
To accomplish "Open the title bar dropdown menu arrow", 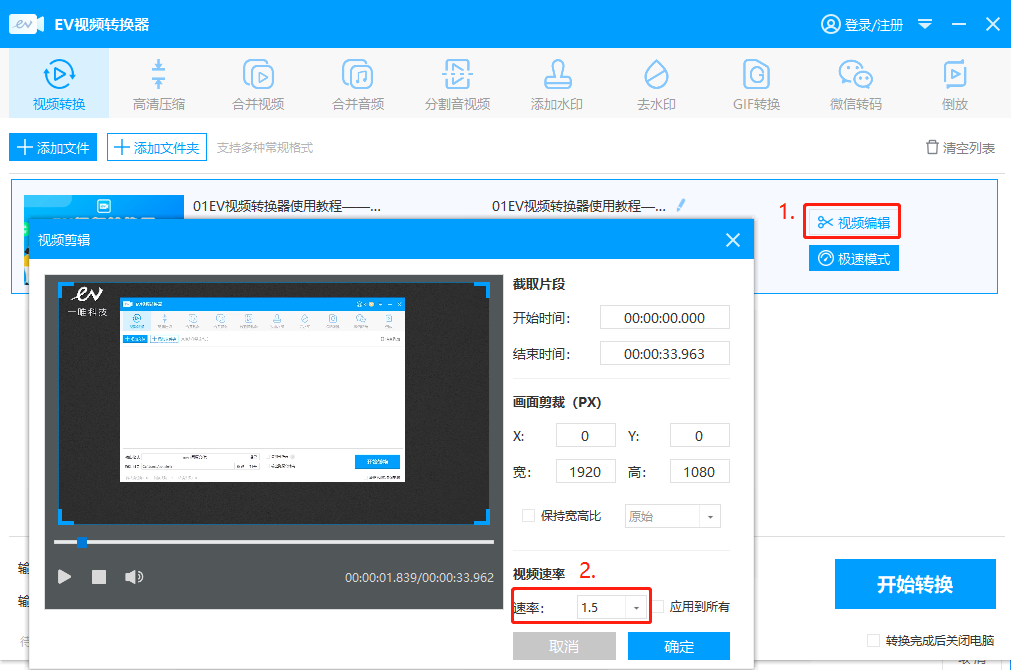I will tap(925, 24).
